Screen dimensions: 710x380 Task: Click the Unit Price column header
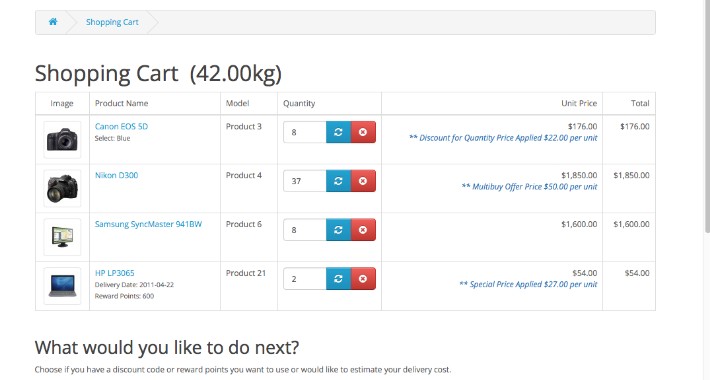tap(579, 103)
